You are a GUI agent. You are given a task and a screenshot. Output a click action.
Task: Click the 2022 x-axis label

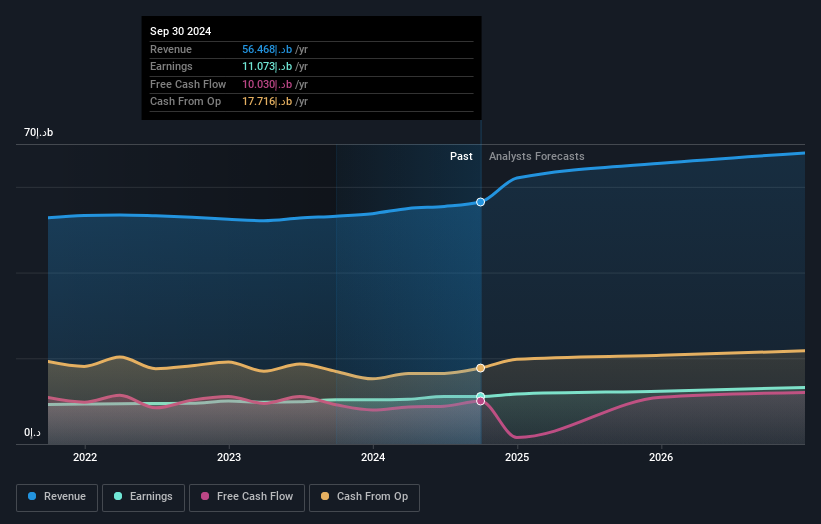tap(85, 458)
